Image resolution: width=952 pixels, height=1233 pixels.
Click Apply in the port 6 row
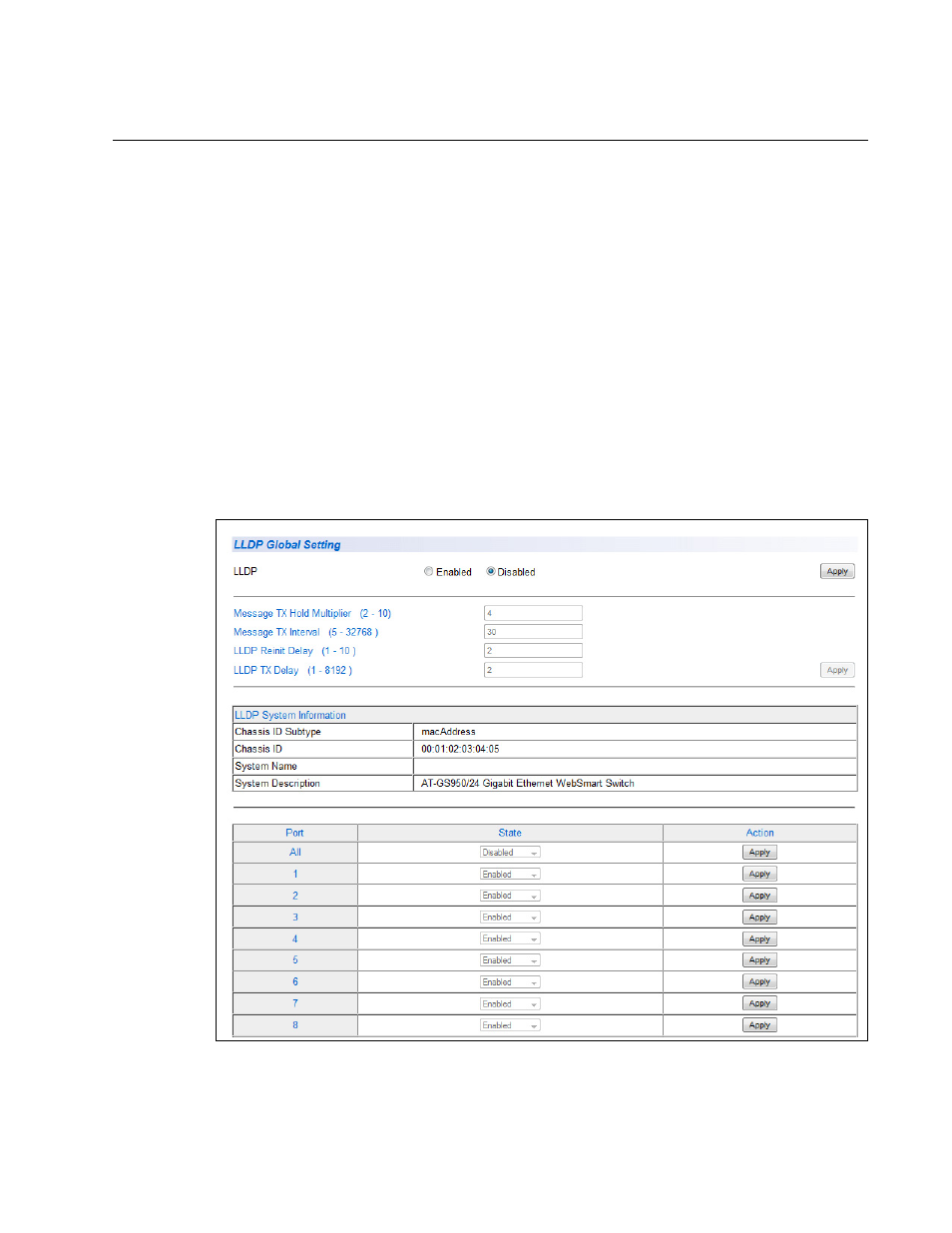[x=759, y=982]
